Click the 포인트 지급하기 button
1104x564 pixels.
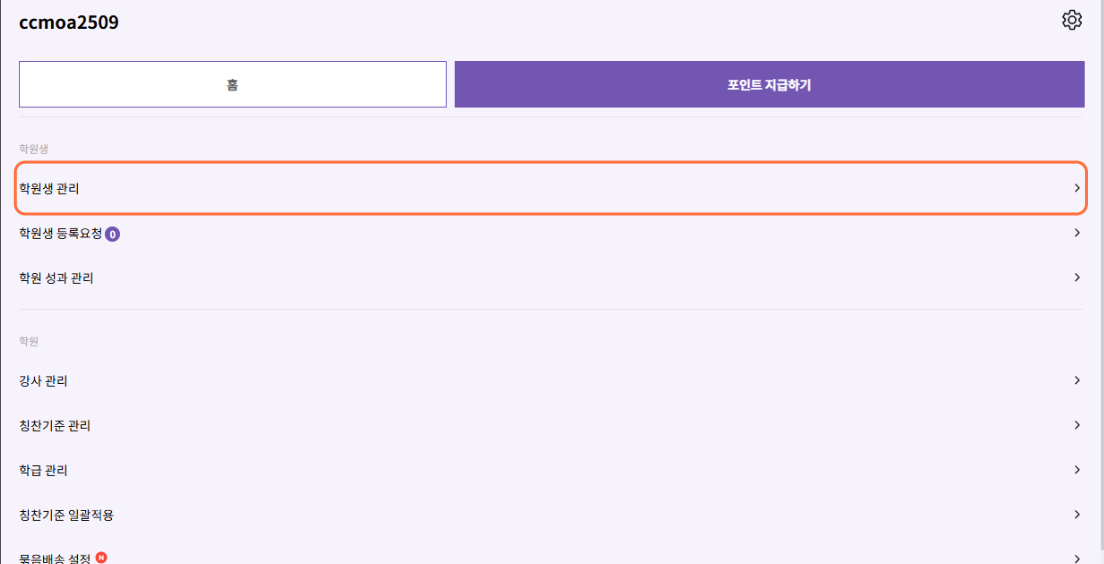coord(770,84)
